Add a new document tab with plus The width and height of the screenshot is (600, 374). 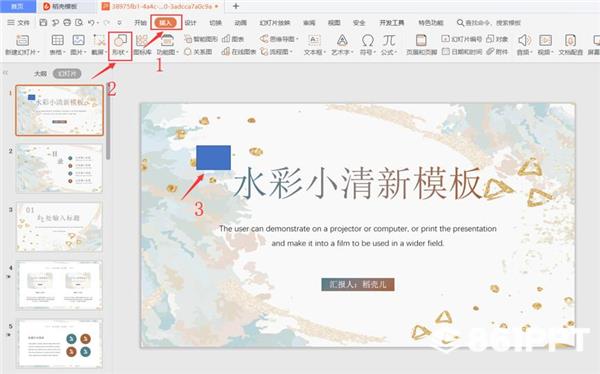pos(236,6)
